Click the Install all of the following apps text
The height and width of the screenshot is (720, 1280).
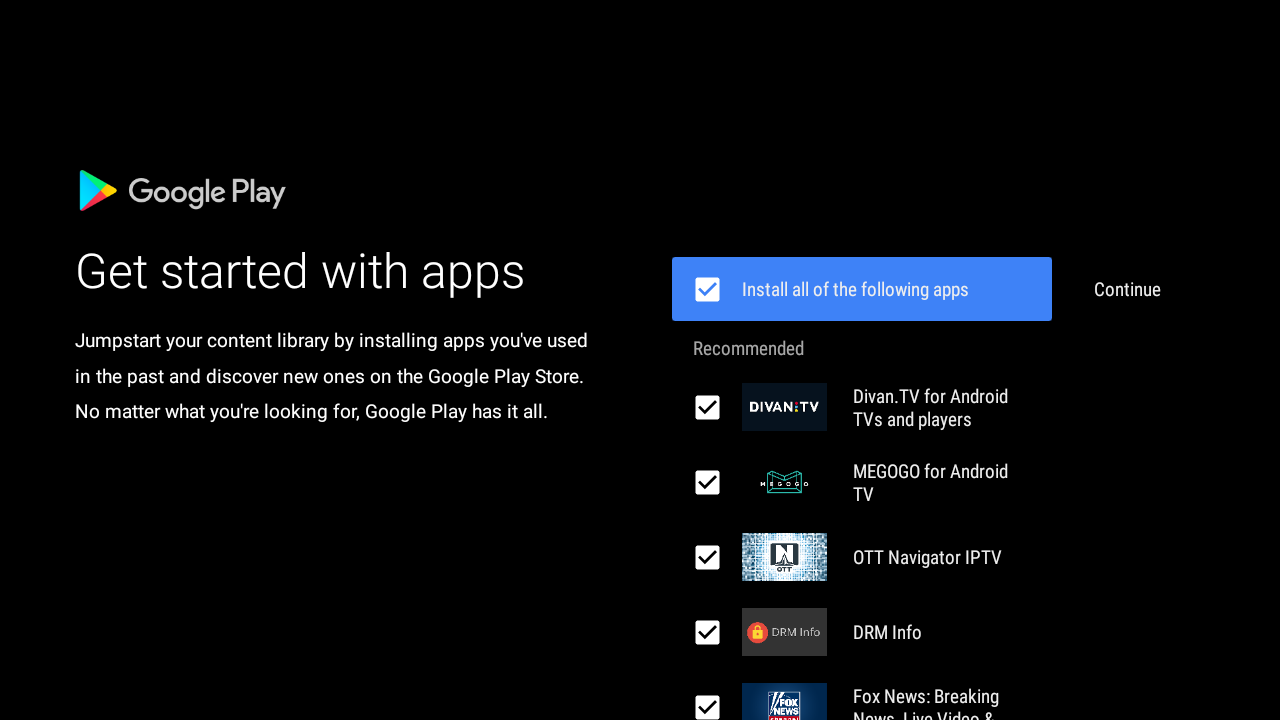855,289
